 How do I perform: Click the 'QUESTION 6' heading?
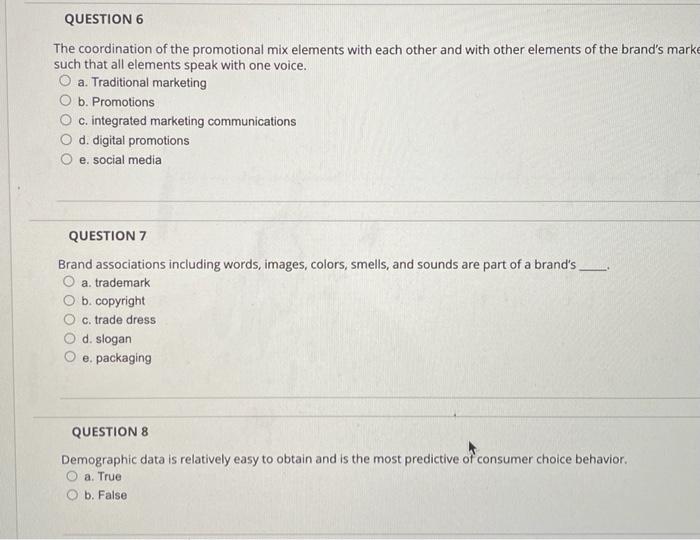104,19
